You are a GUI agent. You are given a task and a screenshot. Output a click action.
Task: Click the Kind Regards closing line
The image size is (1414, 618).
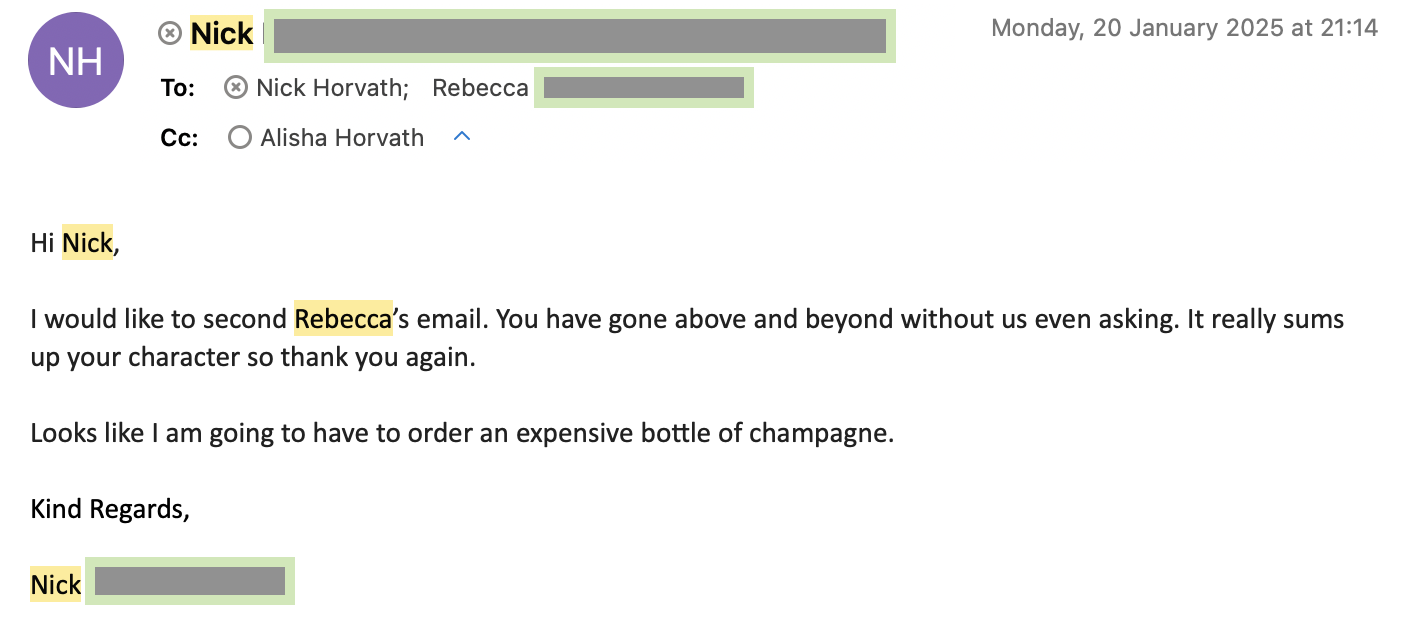click(110, 509)
